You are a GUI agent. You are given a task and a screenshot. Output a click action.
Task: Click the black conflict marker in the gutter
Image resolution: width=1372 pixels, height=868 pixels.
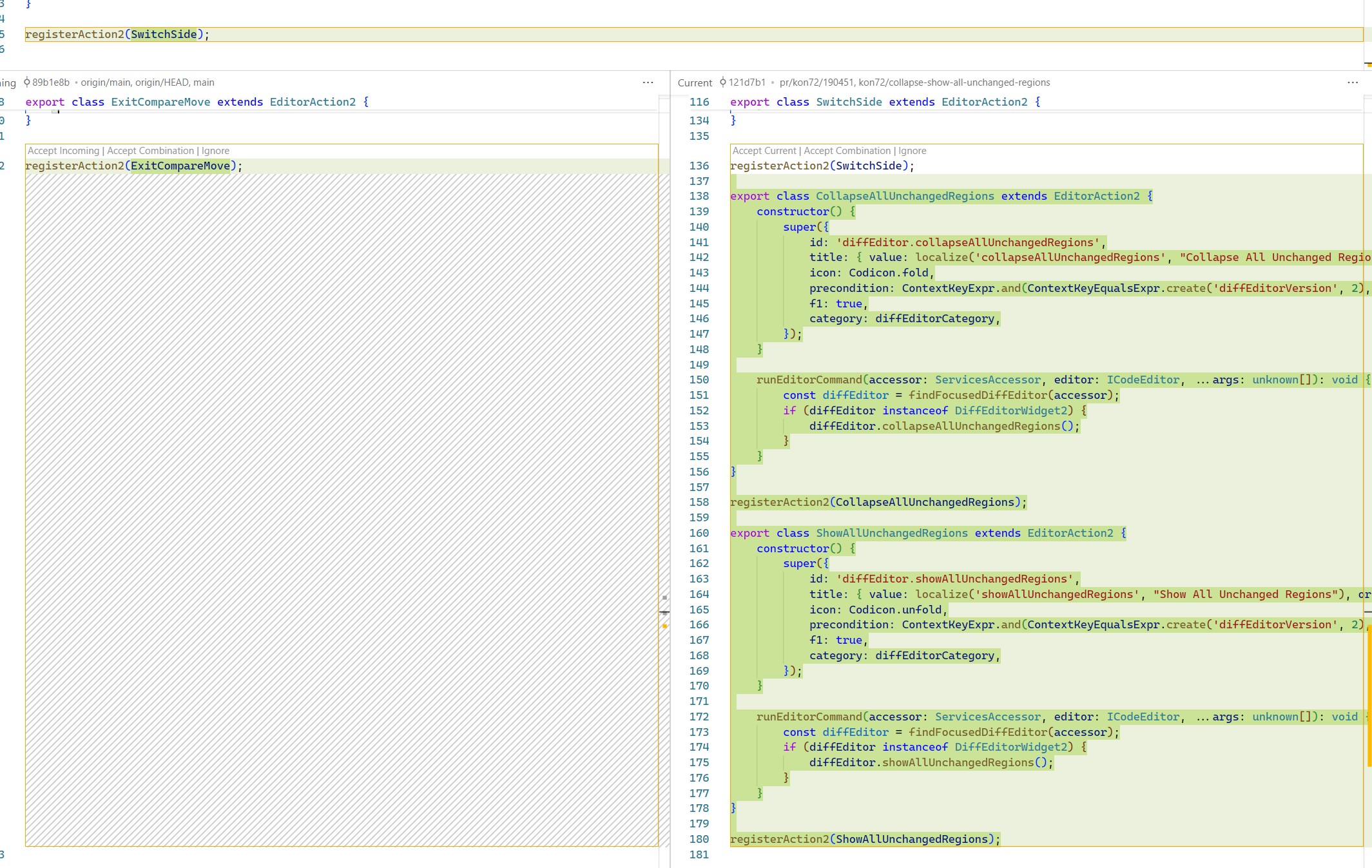(x=664, y=612)
